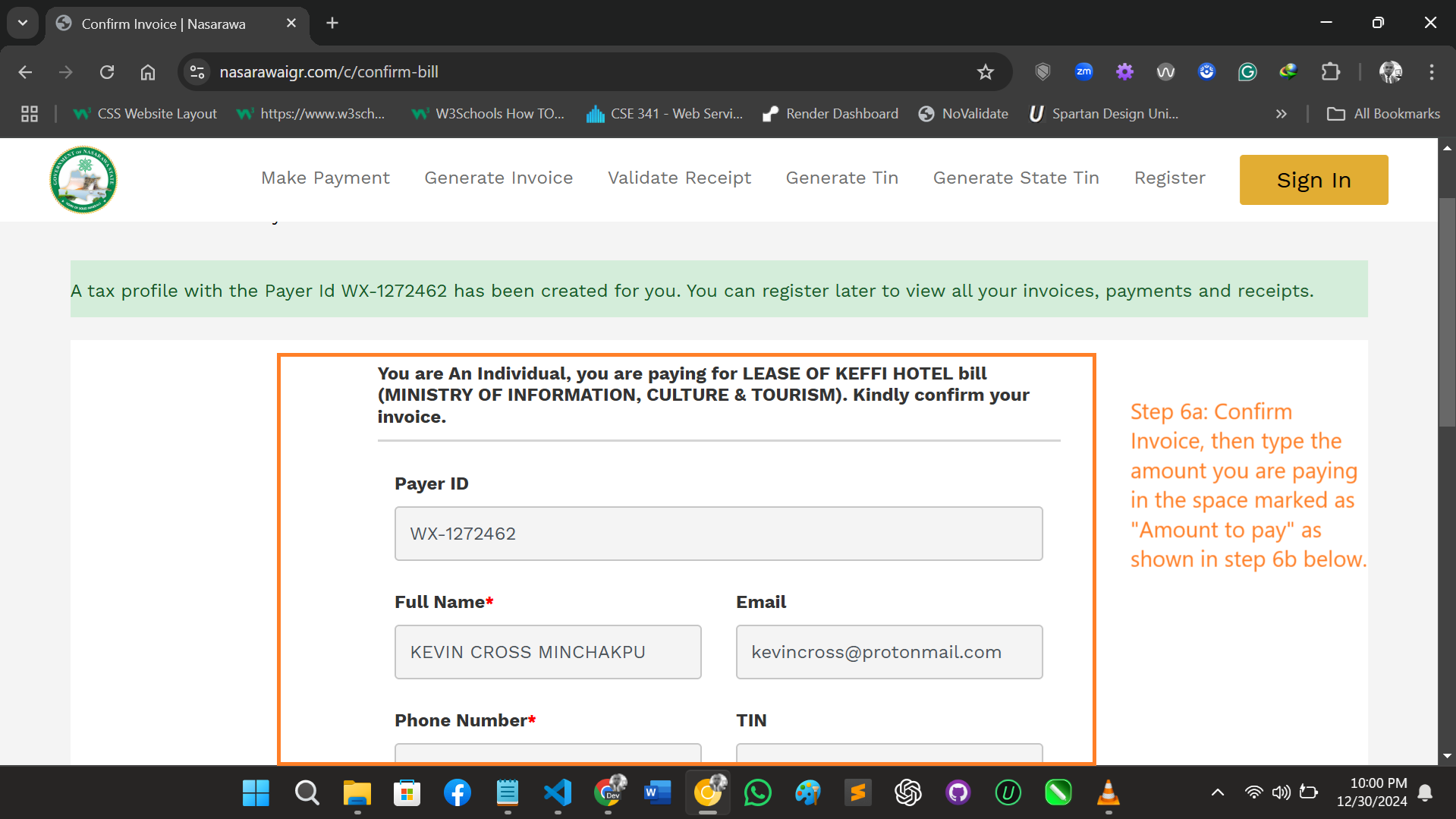Expand the tab search dropdown
The image size is (1456, 819).
click(23, 23)
